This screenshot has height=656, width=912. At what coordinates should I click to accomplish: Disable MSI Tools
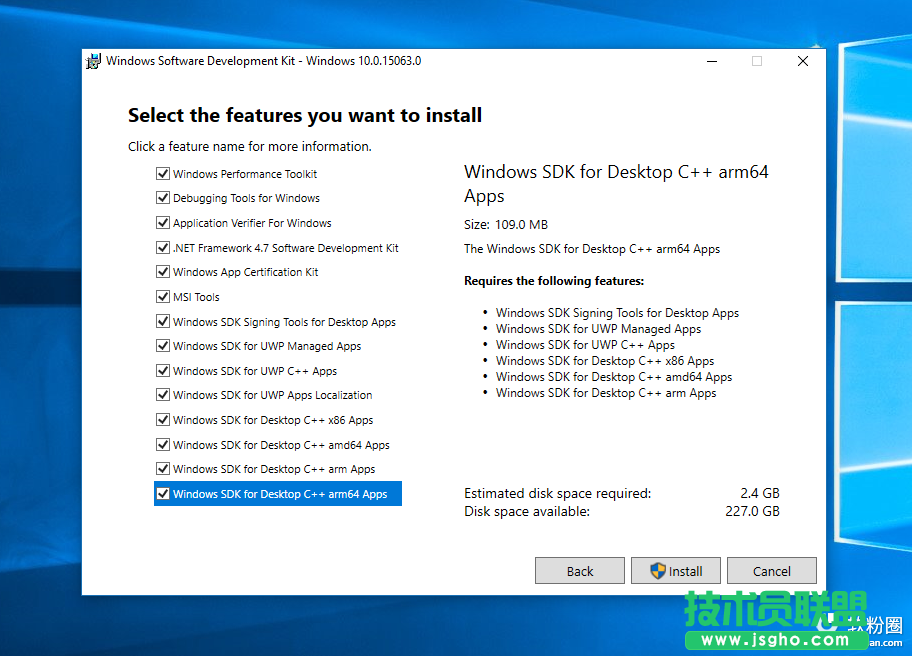tap(163, 296)
